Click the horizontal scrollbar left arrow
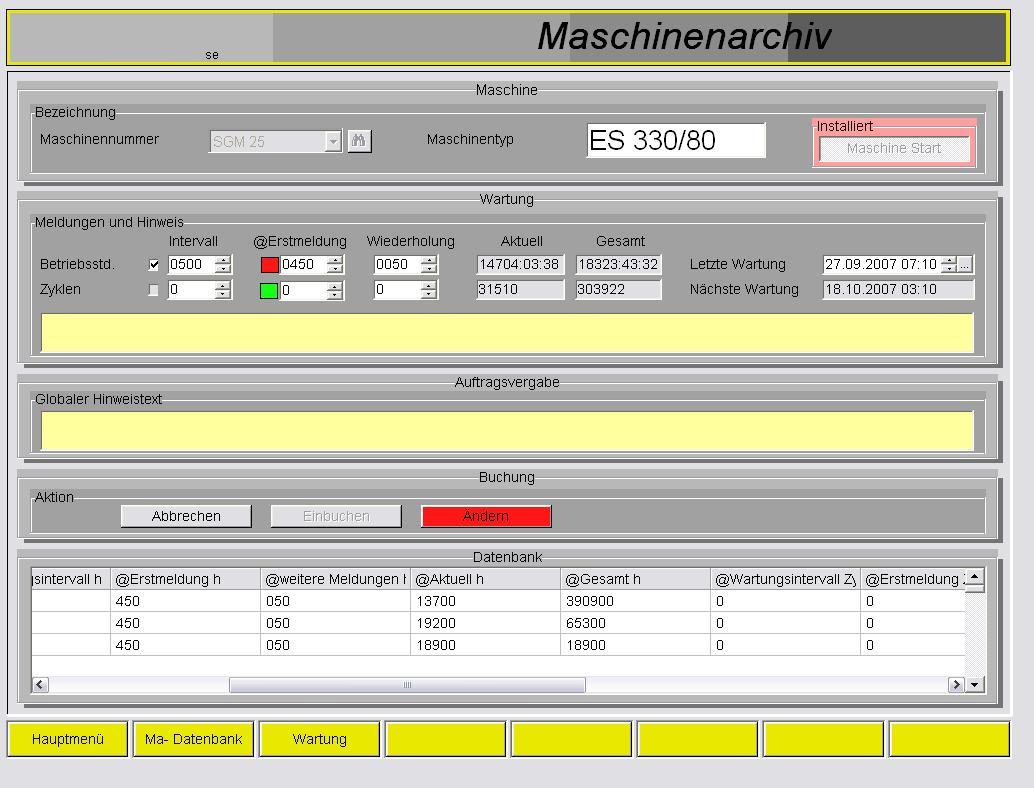1034x788 pixels. 40,684
